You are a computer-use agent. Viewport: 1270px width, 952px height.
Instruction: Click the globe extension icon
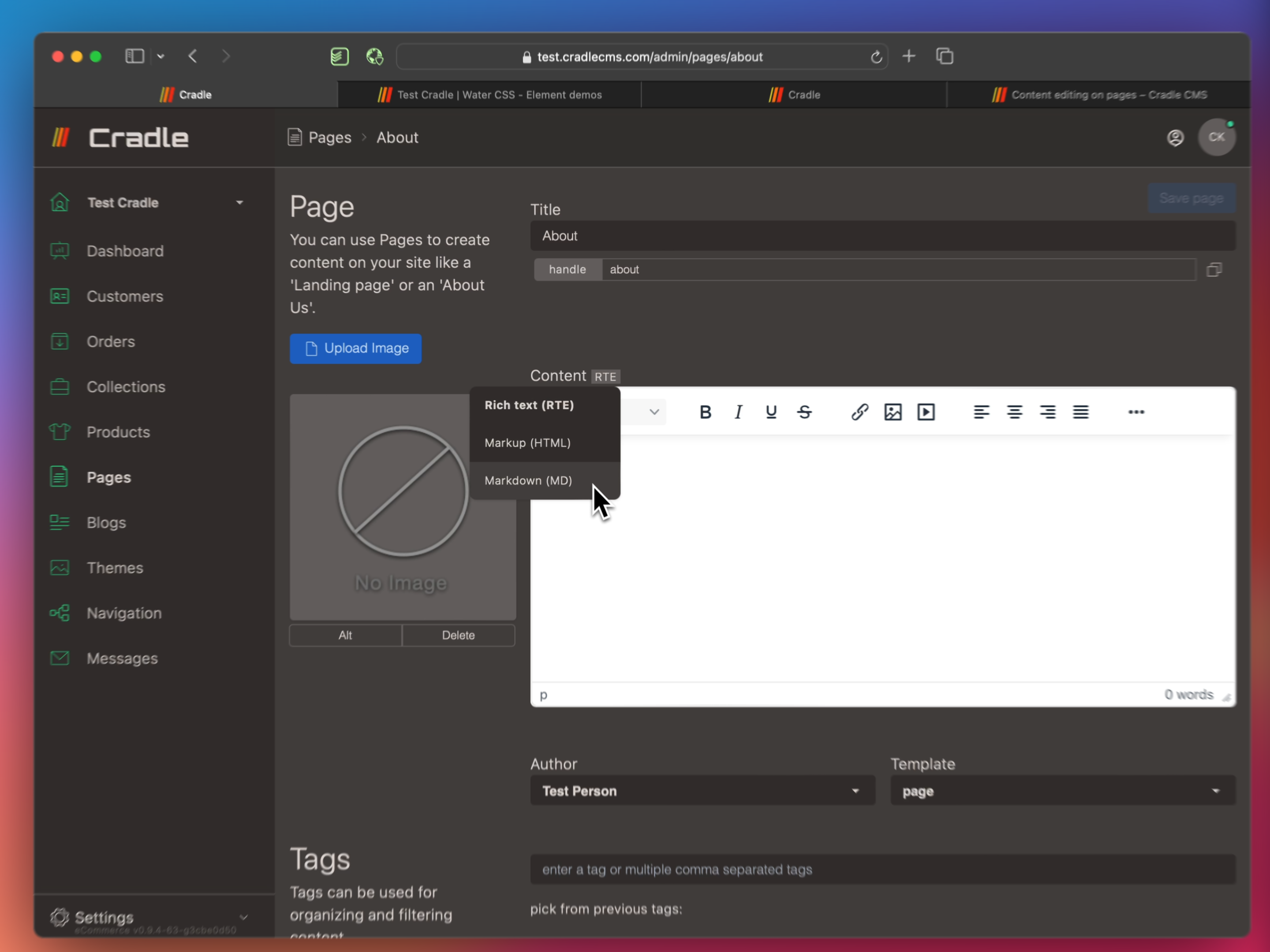tap(374, 56)
